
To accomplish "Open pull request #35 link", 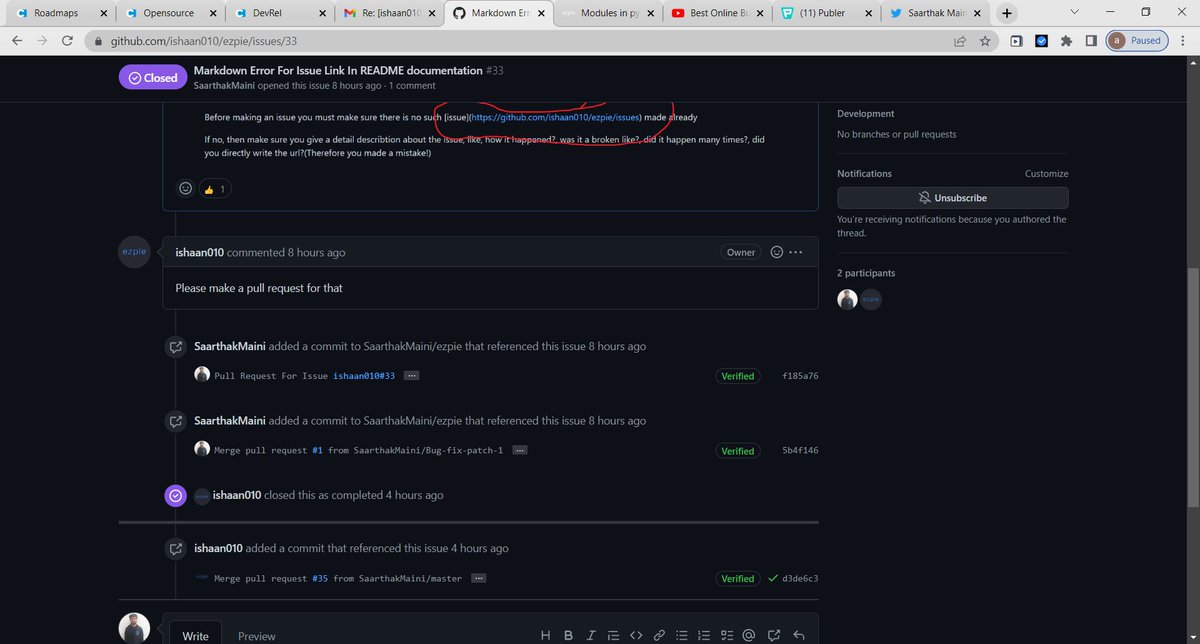I will [x=320, y=579].
